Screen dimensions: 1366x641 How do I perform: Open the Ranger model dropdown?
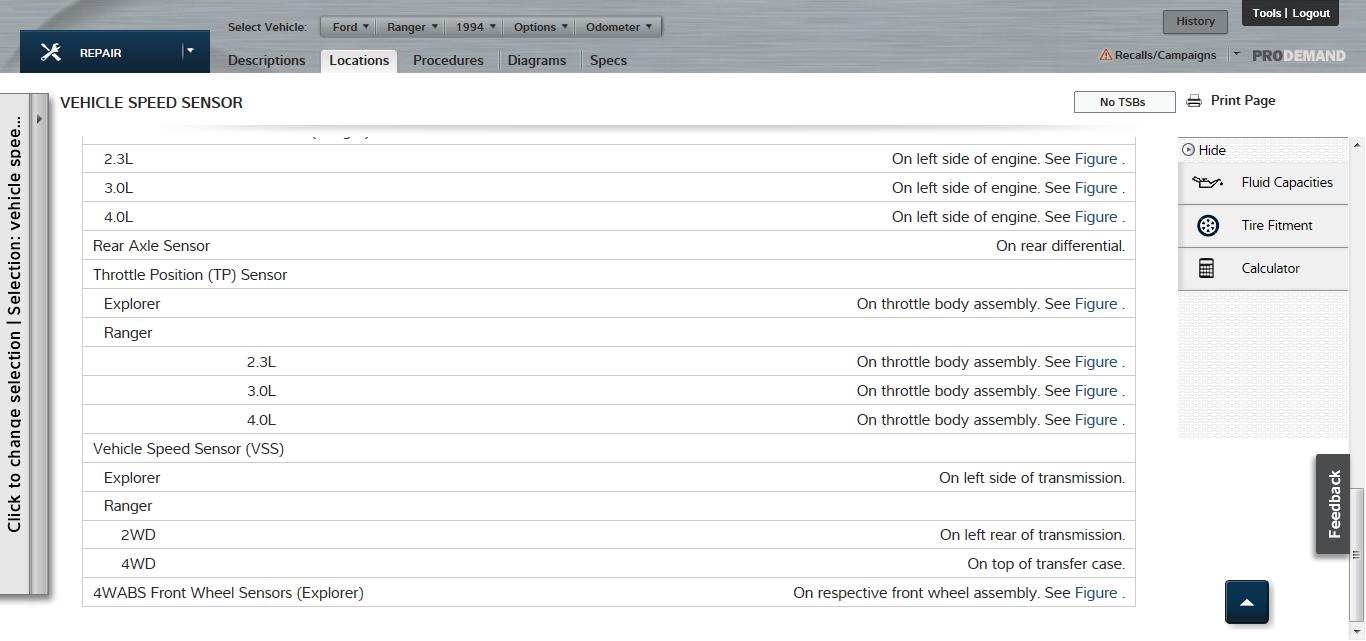coord(411,27)
